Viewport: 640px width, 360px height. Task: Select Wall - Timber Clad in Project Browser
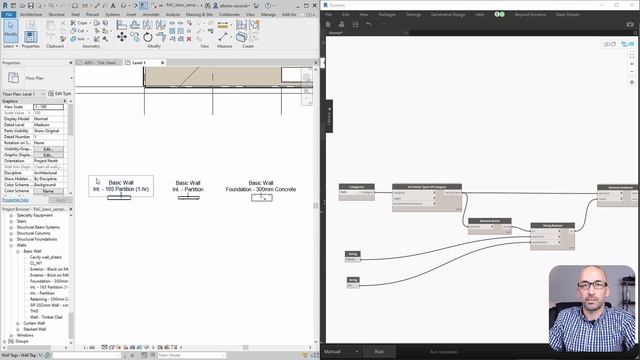tap(46, 317)
